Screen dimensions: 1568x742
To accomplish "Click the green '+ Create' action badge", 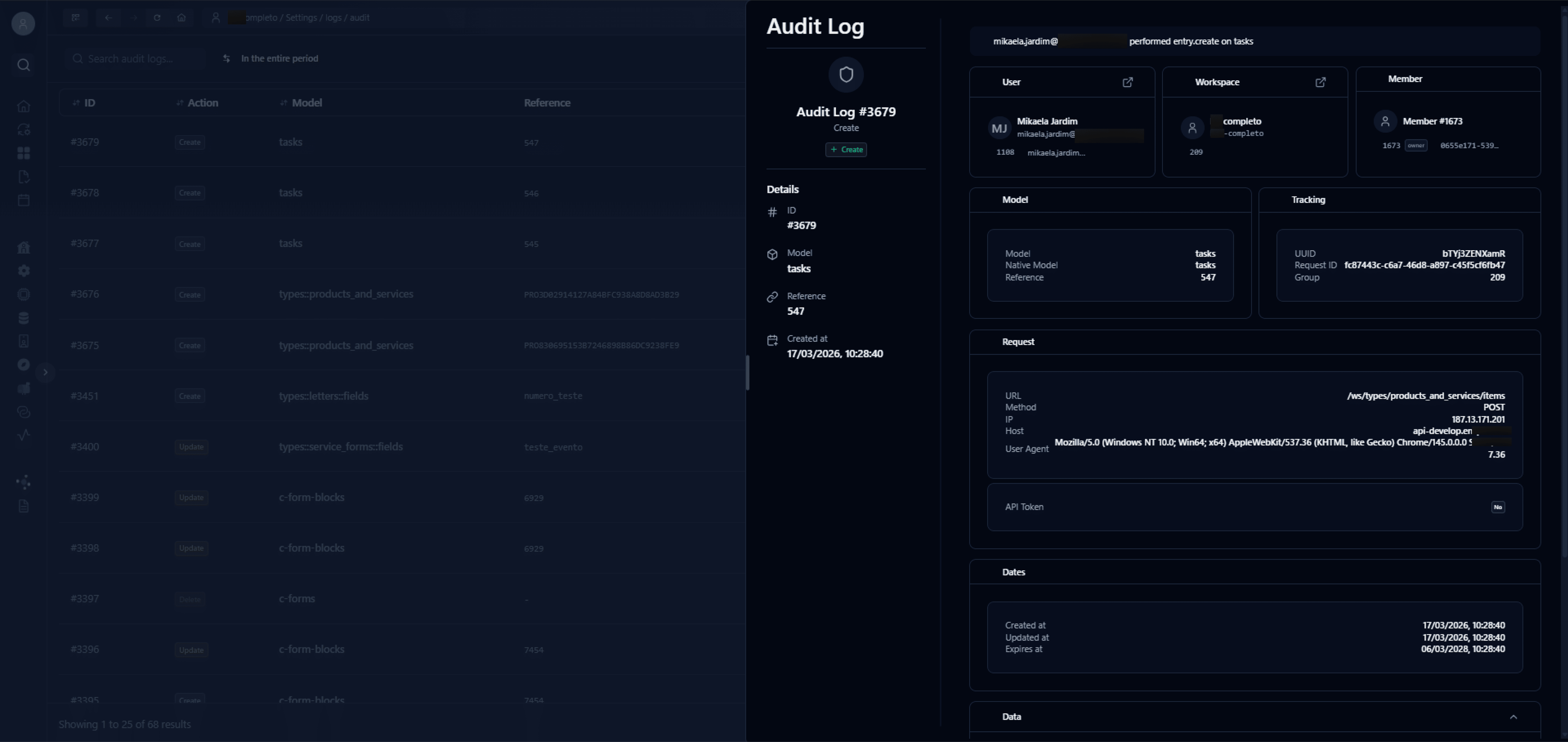I will click(846, 150).
